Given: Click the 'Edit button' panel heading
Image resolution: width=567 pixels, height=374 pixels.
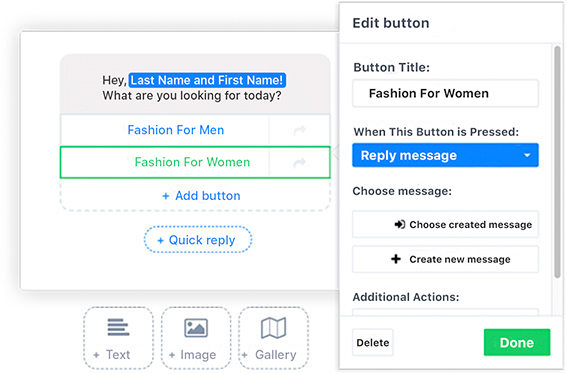Looking at the screenshot, I should (391, 23).
